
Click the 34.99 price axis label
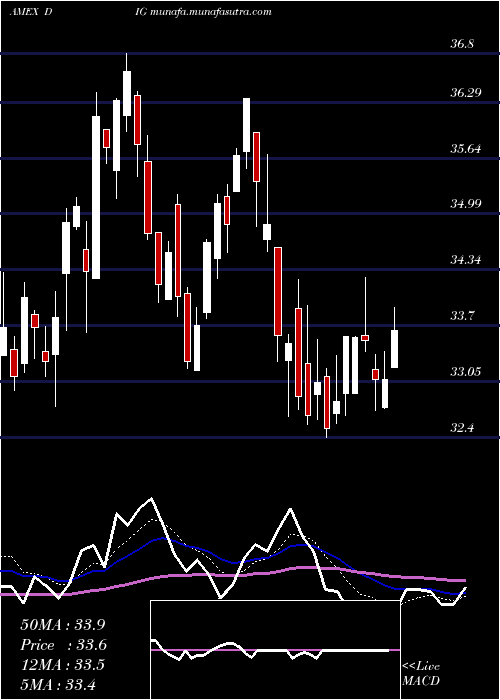click(x=467, y=204)
